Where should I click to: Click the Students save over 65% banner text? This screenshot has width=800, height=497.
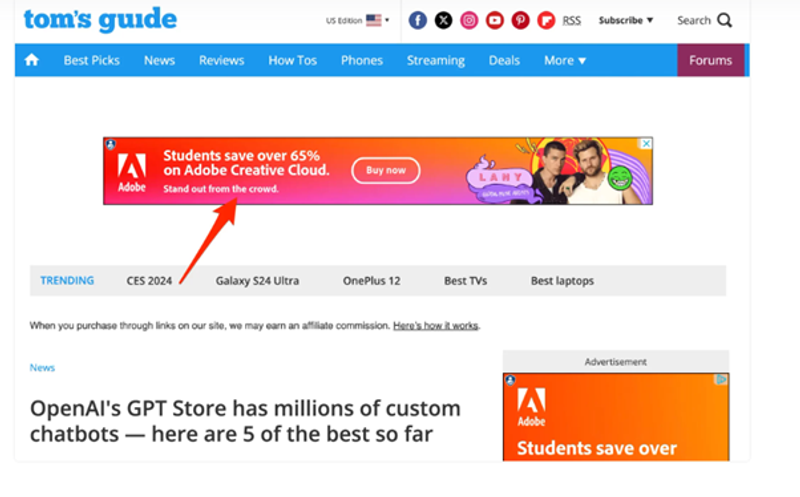coord(246,163)
